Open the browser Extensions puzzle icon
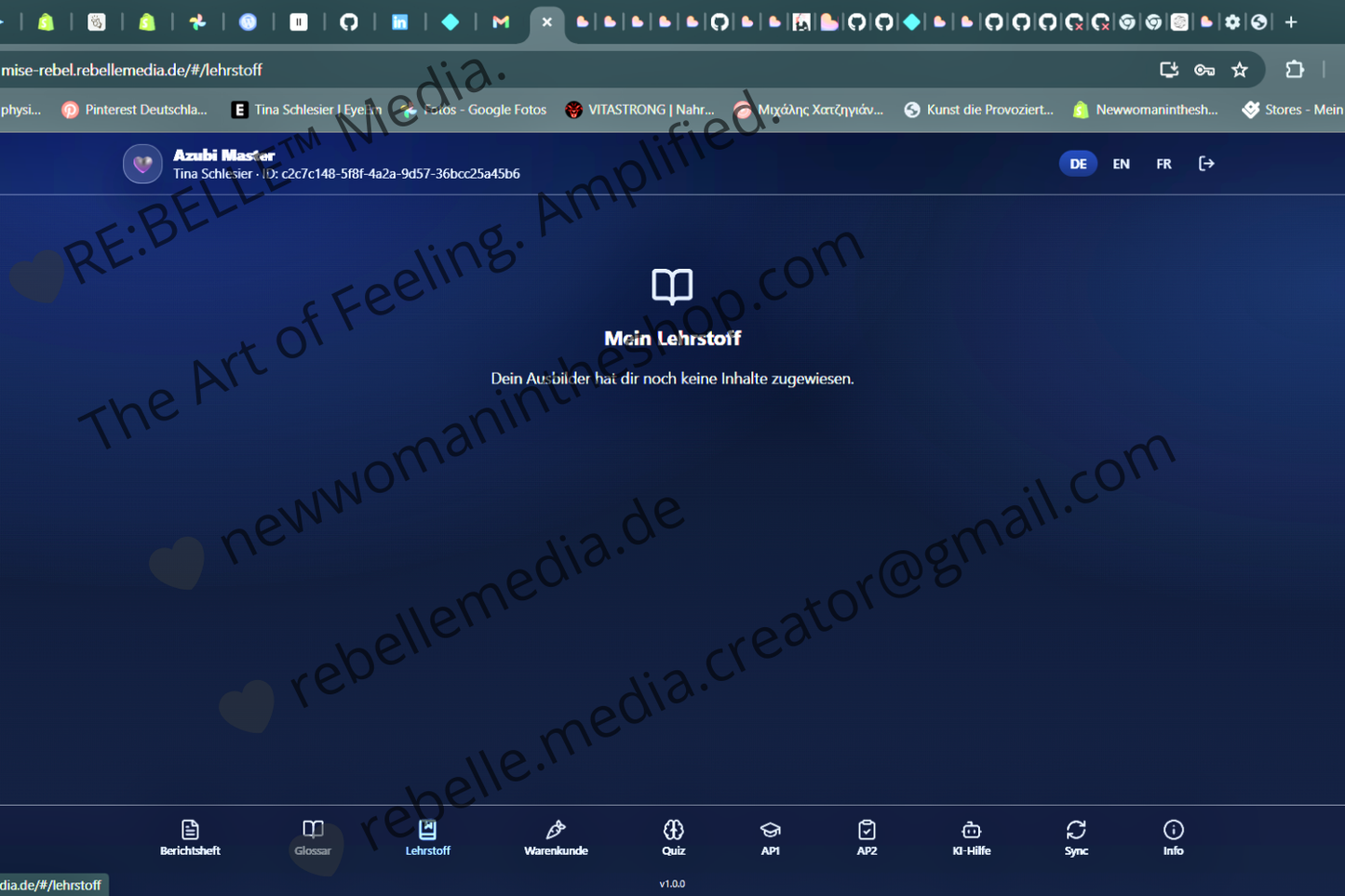Viewport: 1345px width, 896px height. coord(1295,69)
